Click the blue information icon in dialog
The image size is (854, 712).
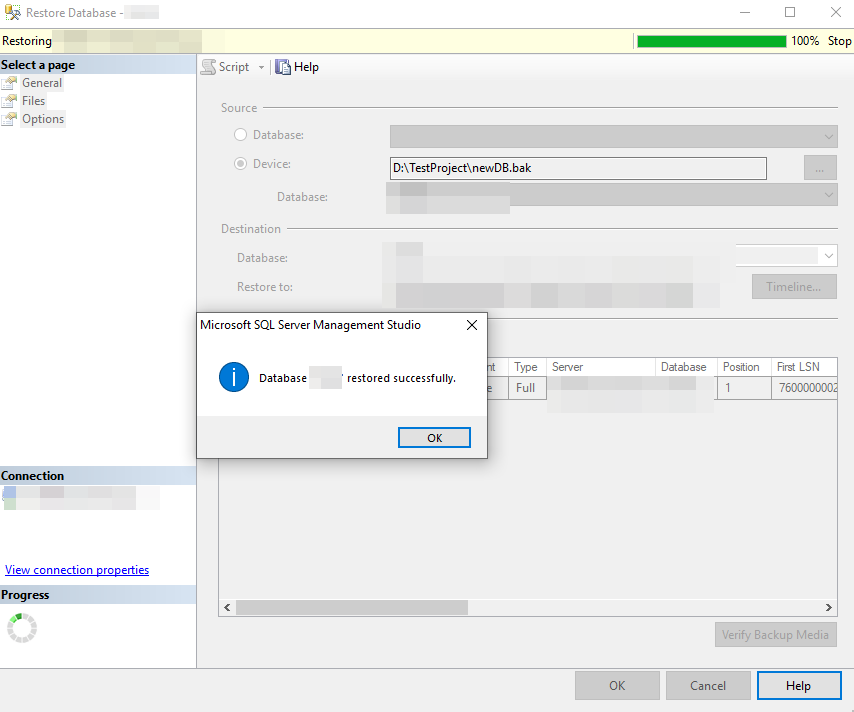click(234, 378)
